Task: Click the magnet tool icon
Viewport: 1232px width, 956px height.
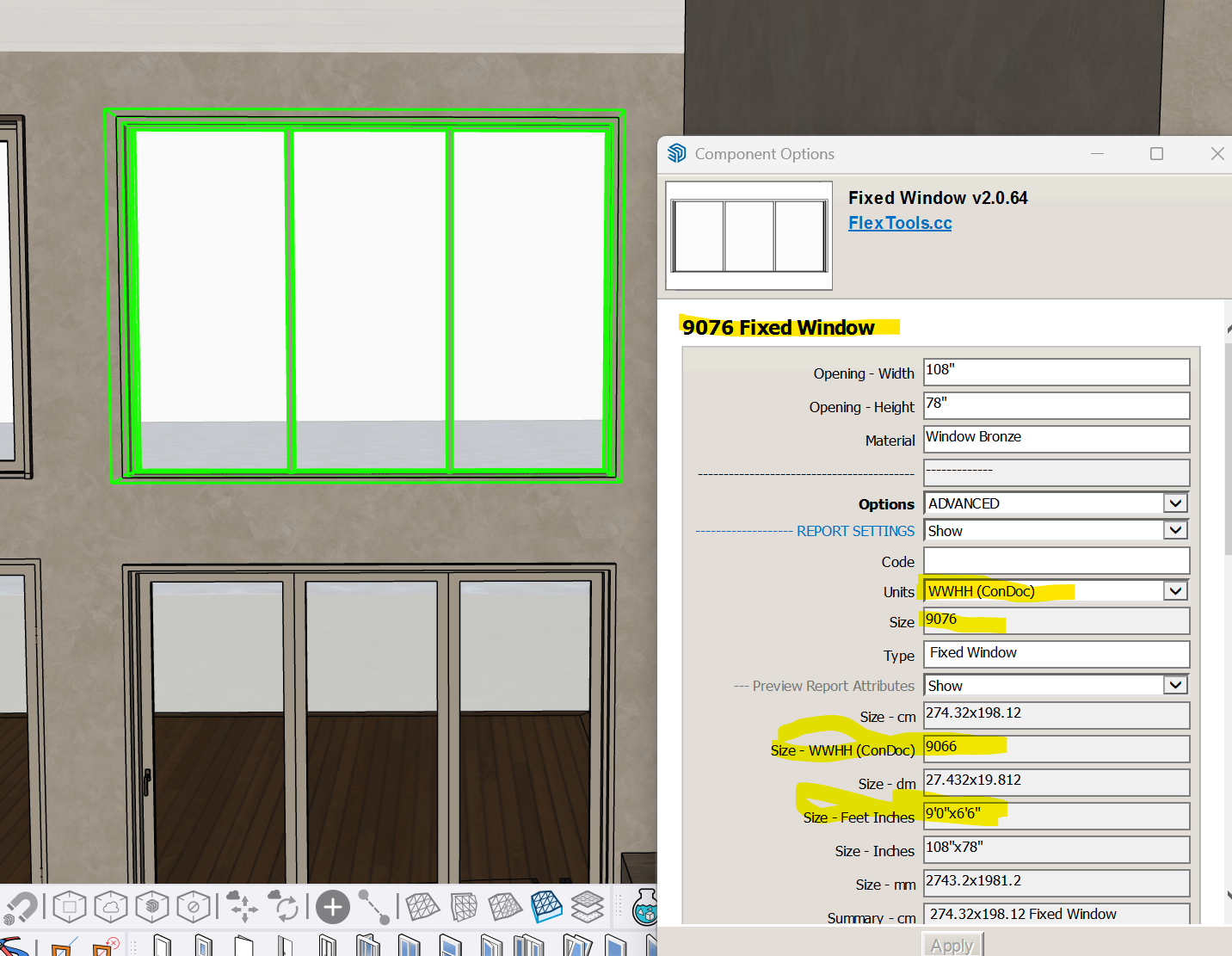Action: coord(21,907)
